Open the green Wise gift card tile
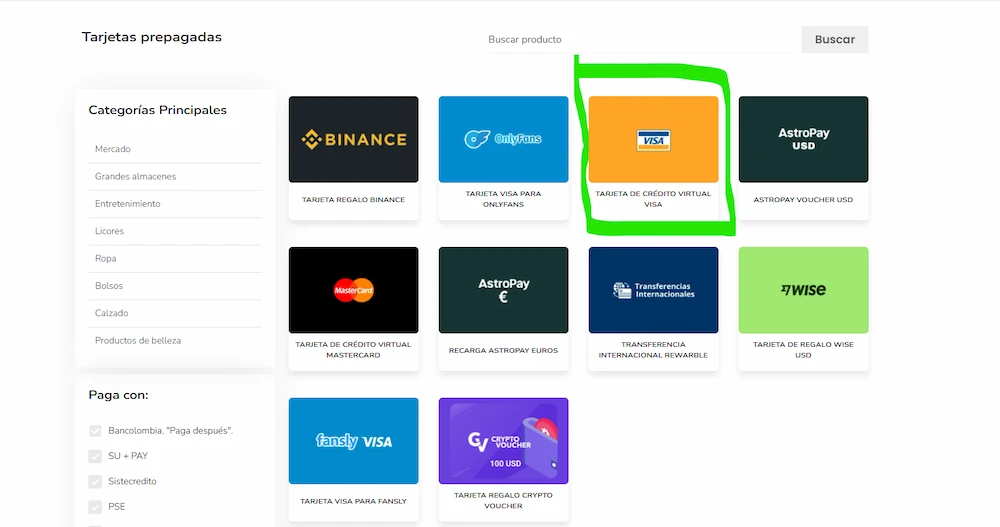Image resolution: width=1000 pixels, height=527 pixels. click(x=803, y=290)
